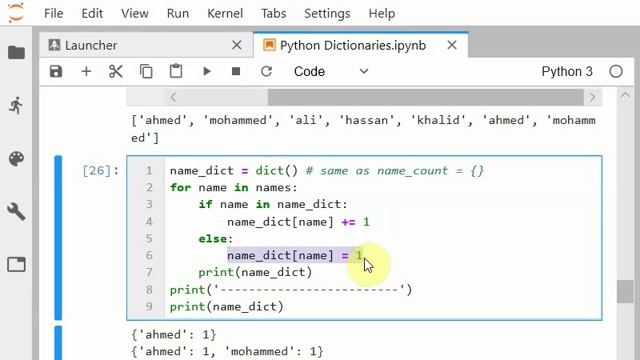This screenshot has width=640, height=360.
Task: Open the Running Terminals and Kernels sidebar icon
Action: pyautogui.click(x=16, y=106)
